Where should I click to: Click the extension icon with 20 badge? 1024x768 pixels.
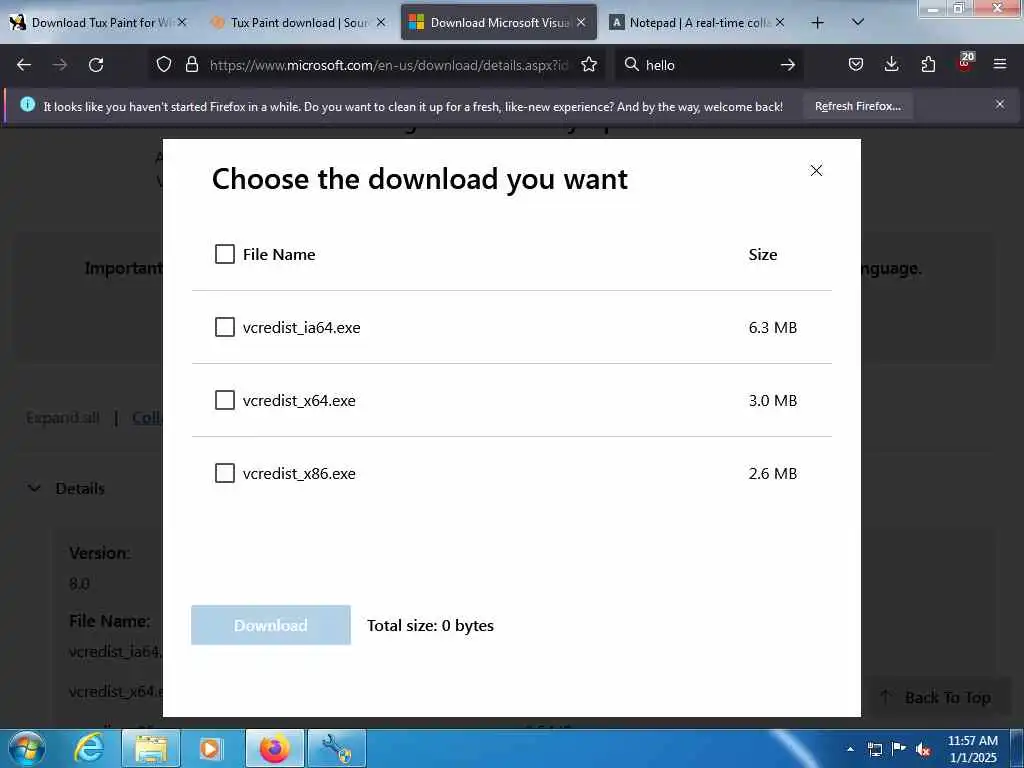(x=965, y=62)
